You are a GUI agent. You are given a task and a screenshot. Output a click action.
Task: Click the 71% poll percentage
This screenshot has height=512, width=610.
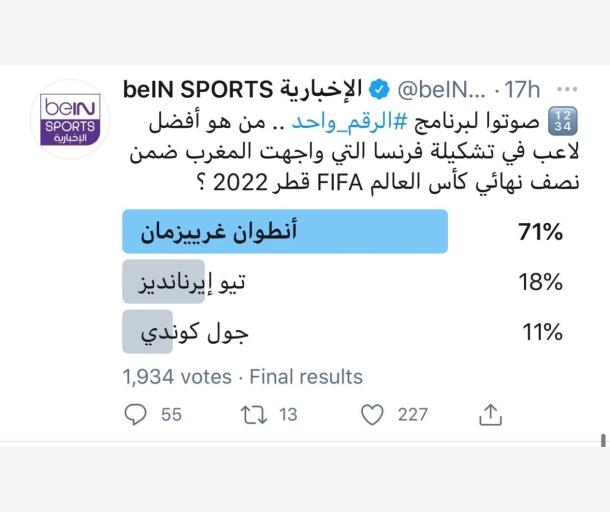pos(541,233)
